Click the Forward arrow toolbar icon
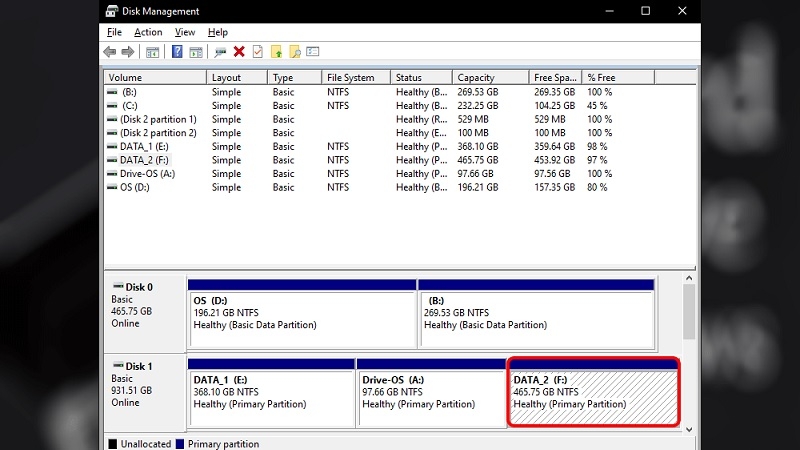The height and width of the screenshot is (450, 800). tap(128, 52)
